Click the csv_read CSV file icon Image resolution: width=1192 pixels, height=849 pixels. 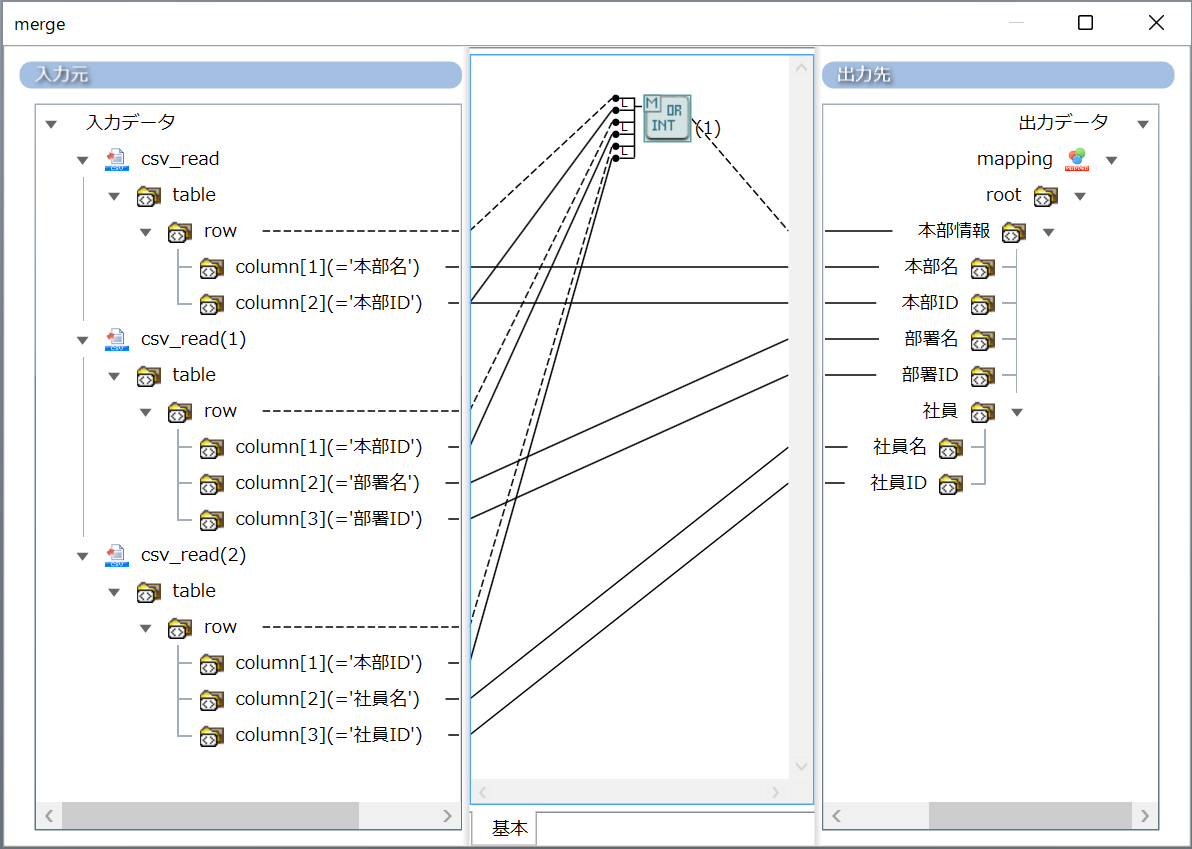point(116,159)
